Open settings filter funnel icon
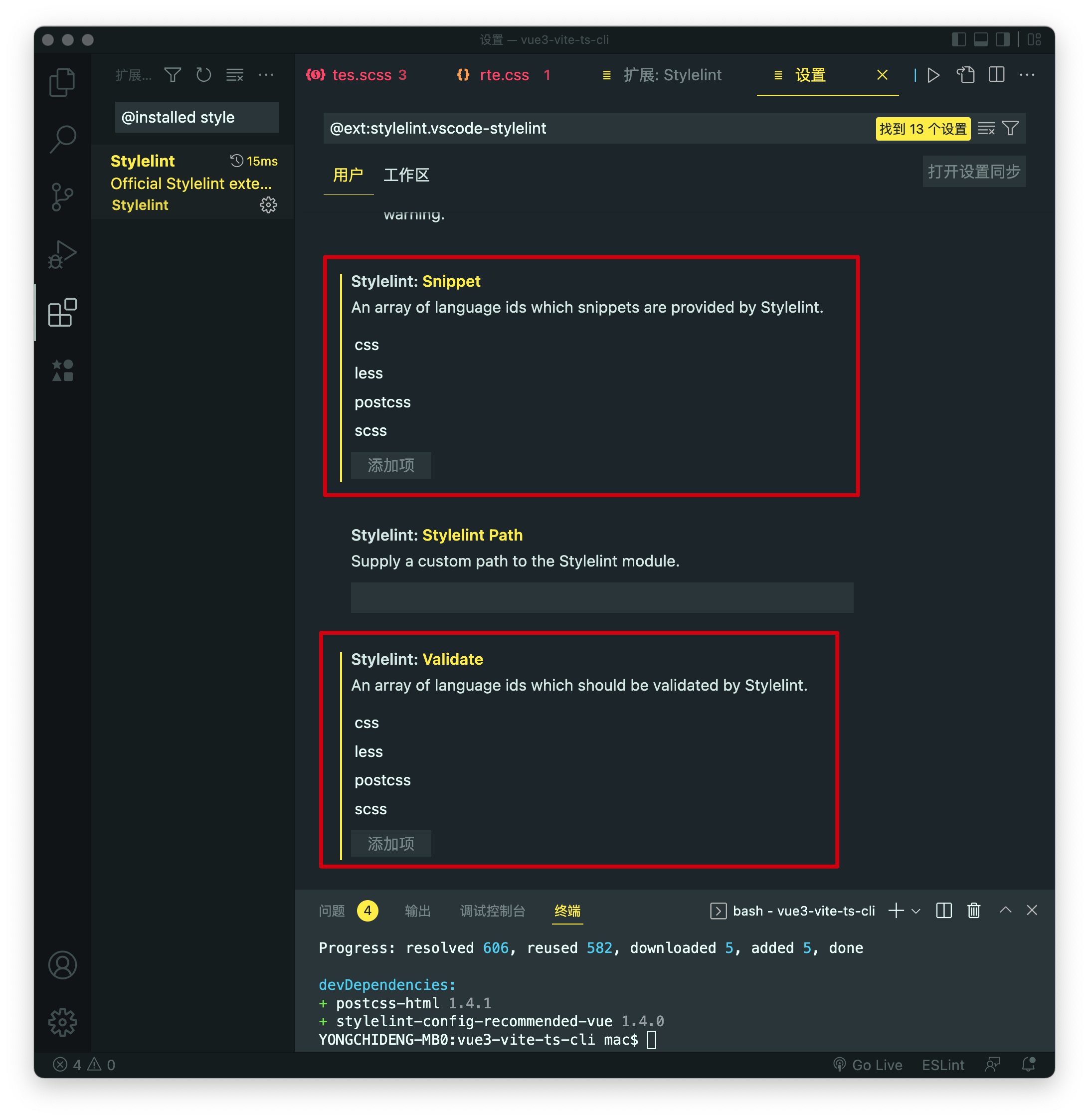The width and height of the screenshot is (1089, 1120). (x=1011, y=128)
